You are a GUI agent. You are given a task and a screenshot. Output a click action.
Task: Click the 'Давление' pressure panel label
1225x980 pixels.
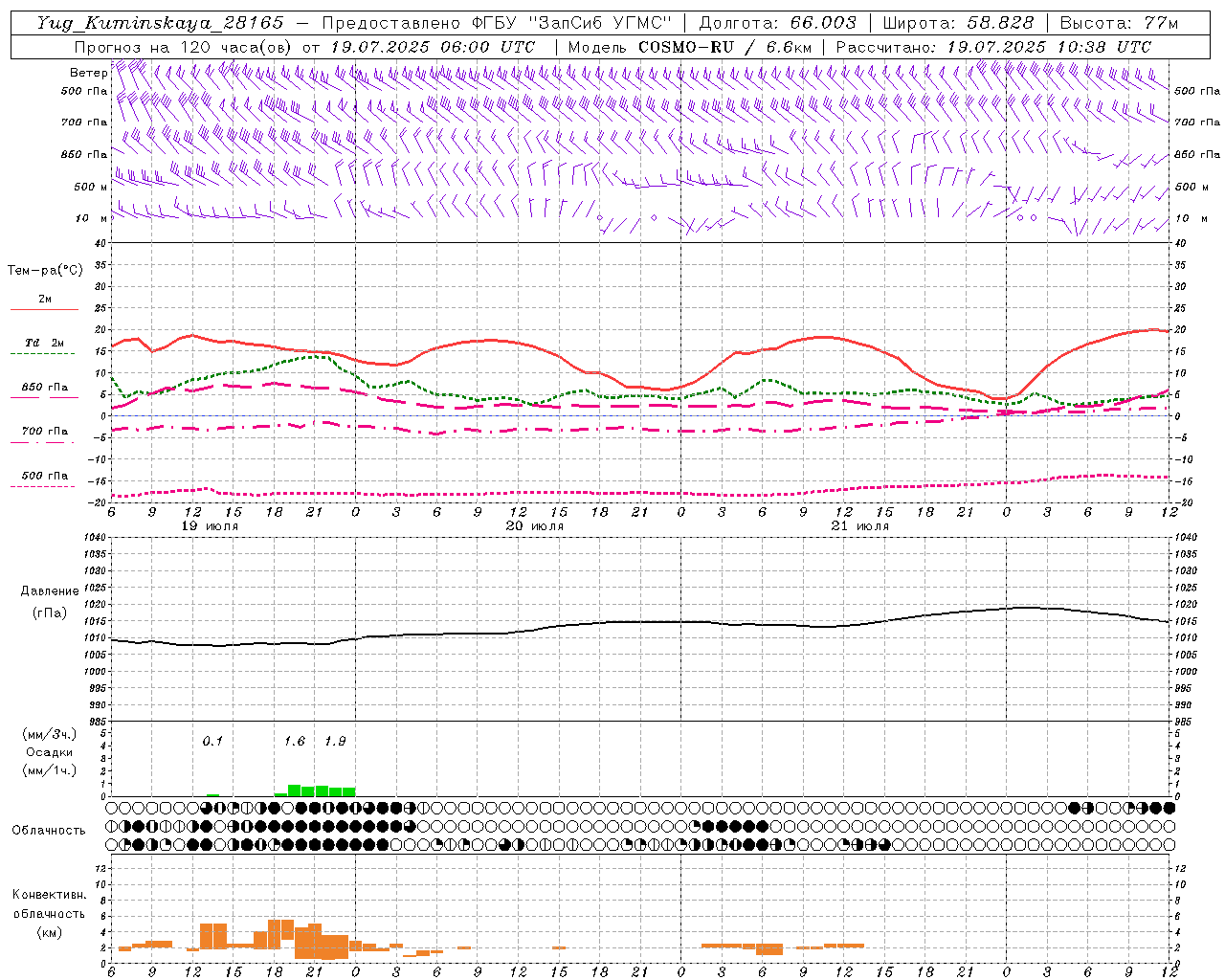(x=50, y=591)
